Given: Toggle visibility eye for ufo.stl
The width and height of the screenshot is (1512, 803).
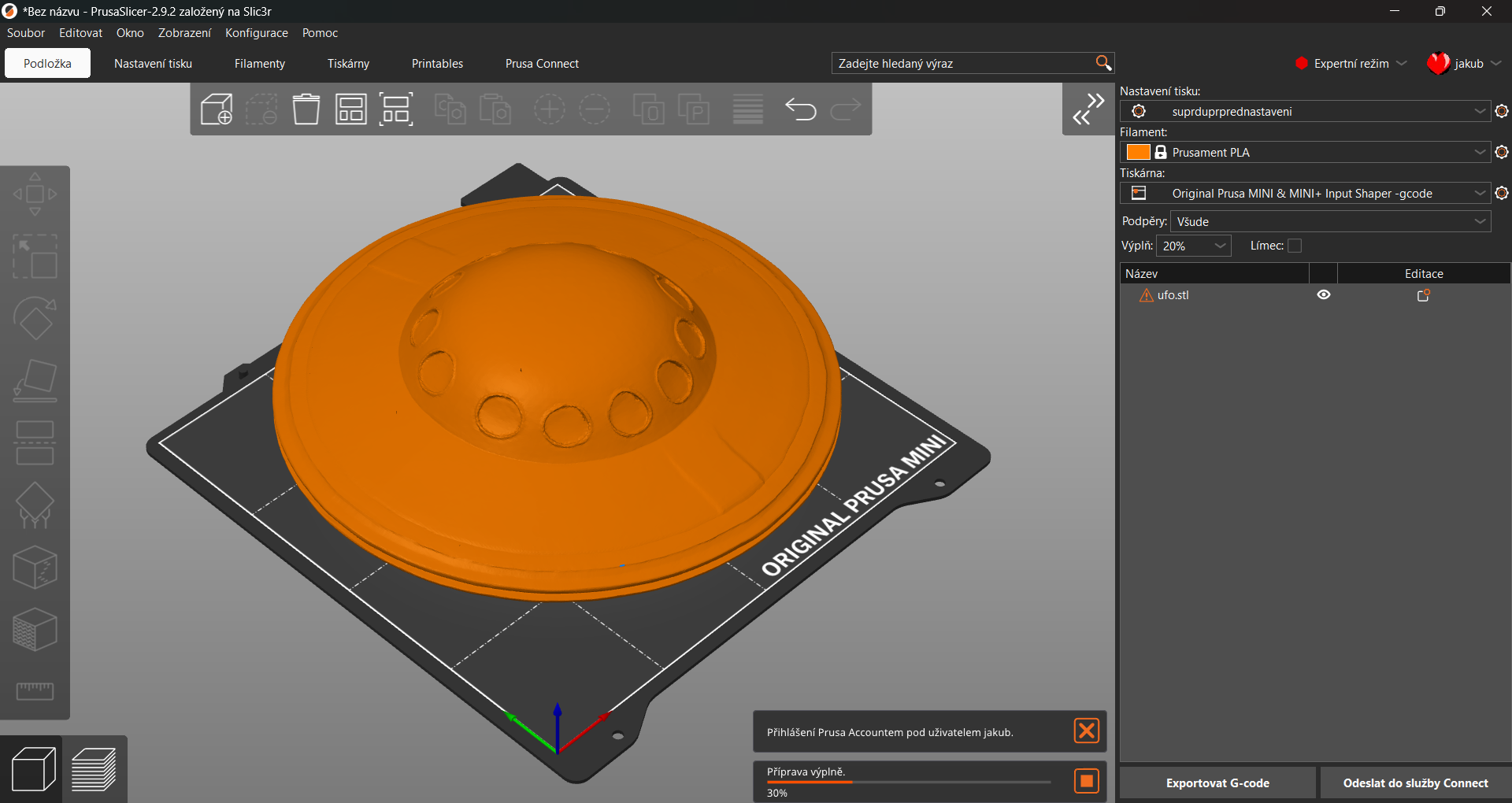Looking at the screenshot, I should point(1324,294).
